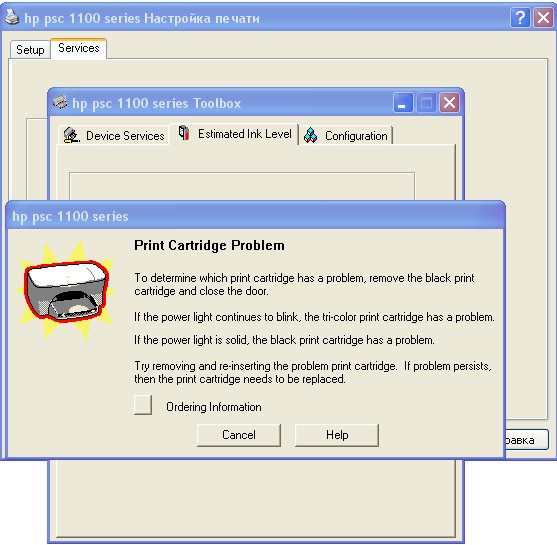Image resolution: width=557 pixels, height=545 pixels.
Task: Click the printer icon in the Настройка печати title bar
Action: 12,17
